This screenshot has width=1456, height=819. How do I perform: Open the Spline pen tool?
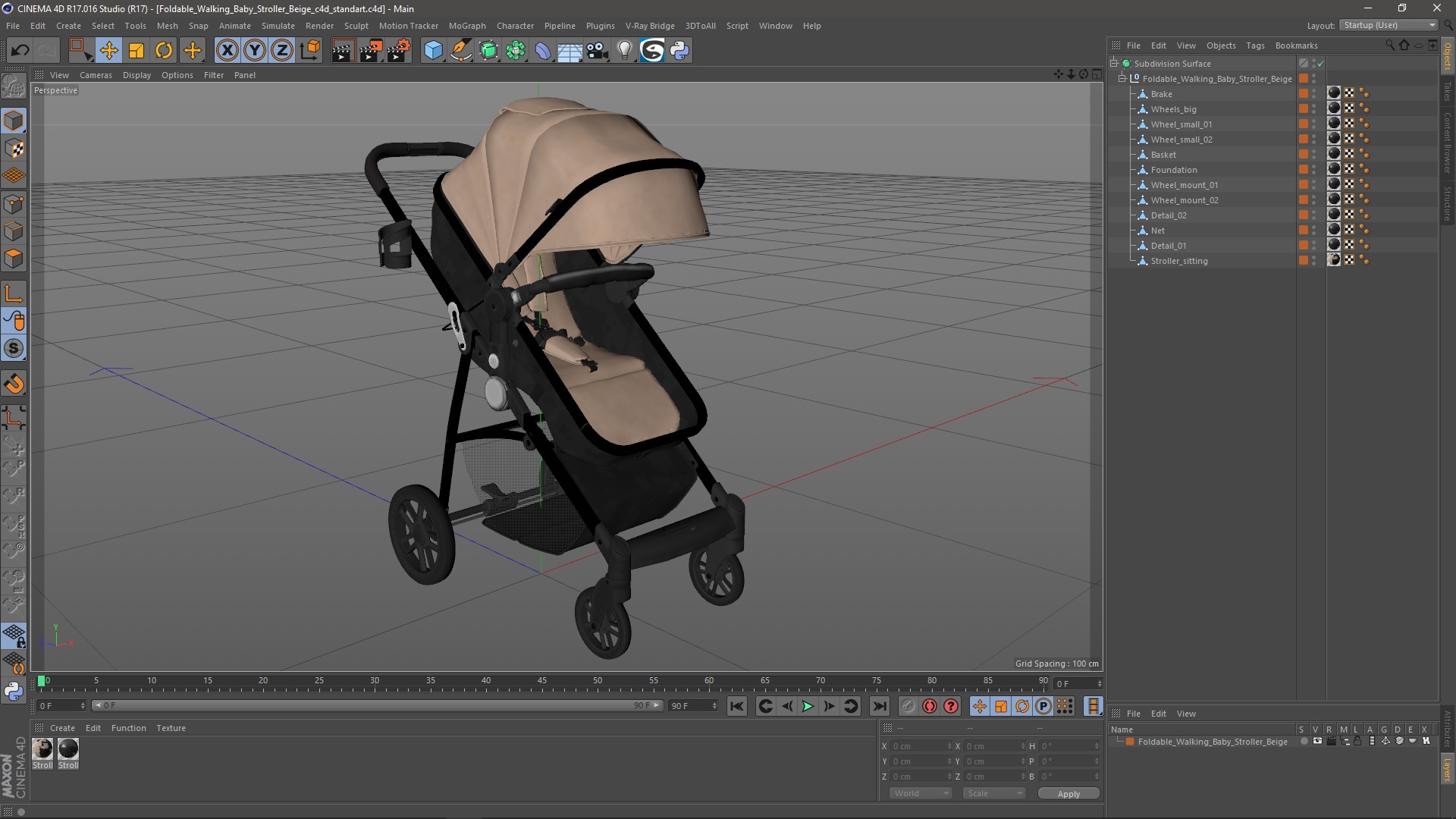click(460, 51)
